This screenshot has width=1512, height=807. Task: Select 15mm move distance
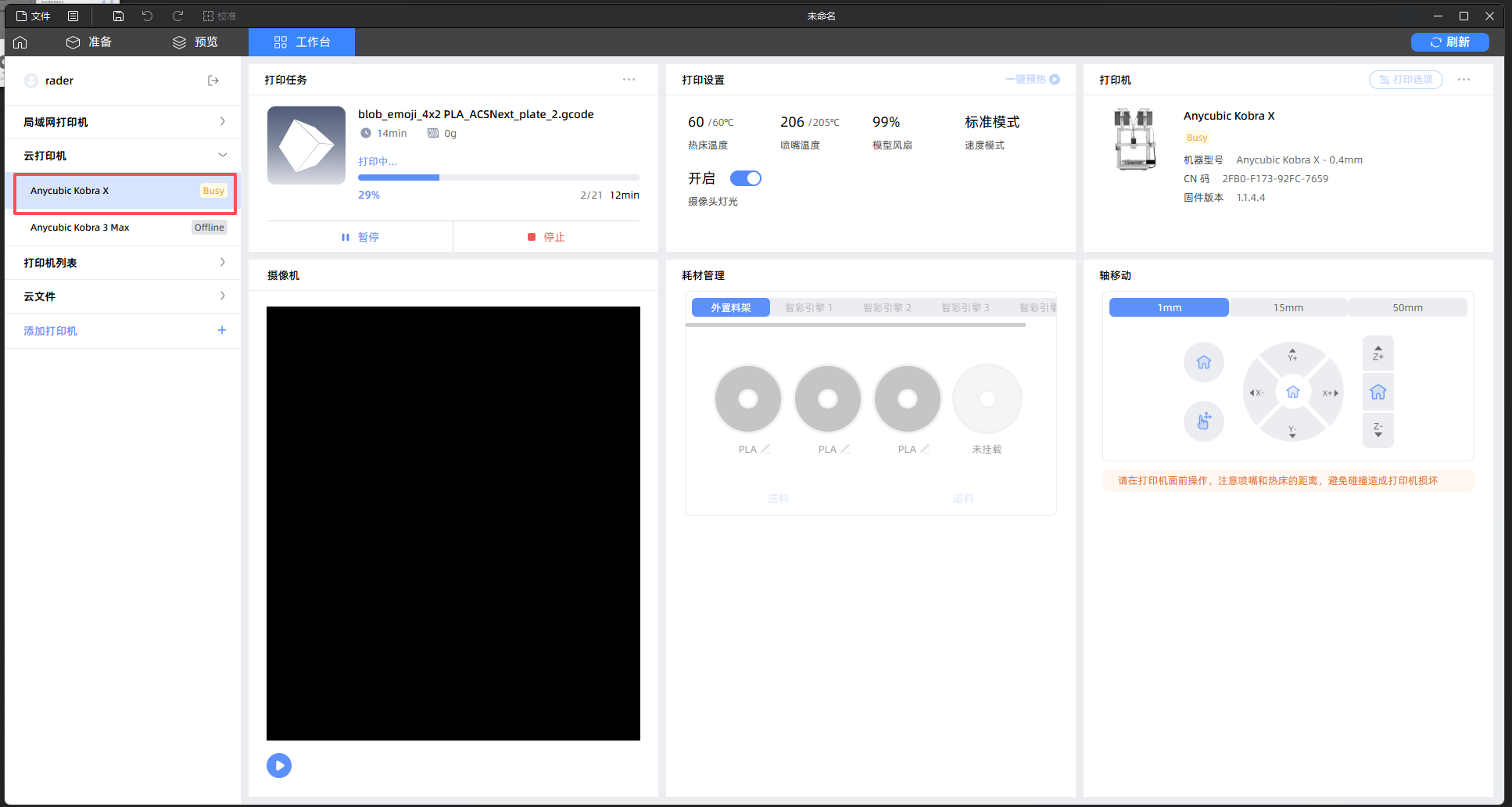[1288, 308]
